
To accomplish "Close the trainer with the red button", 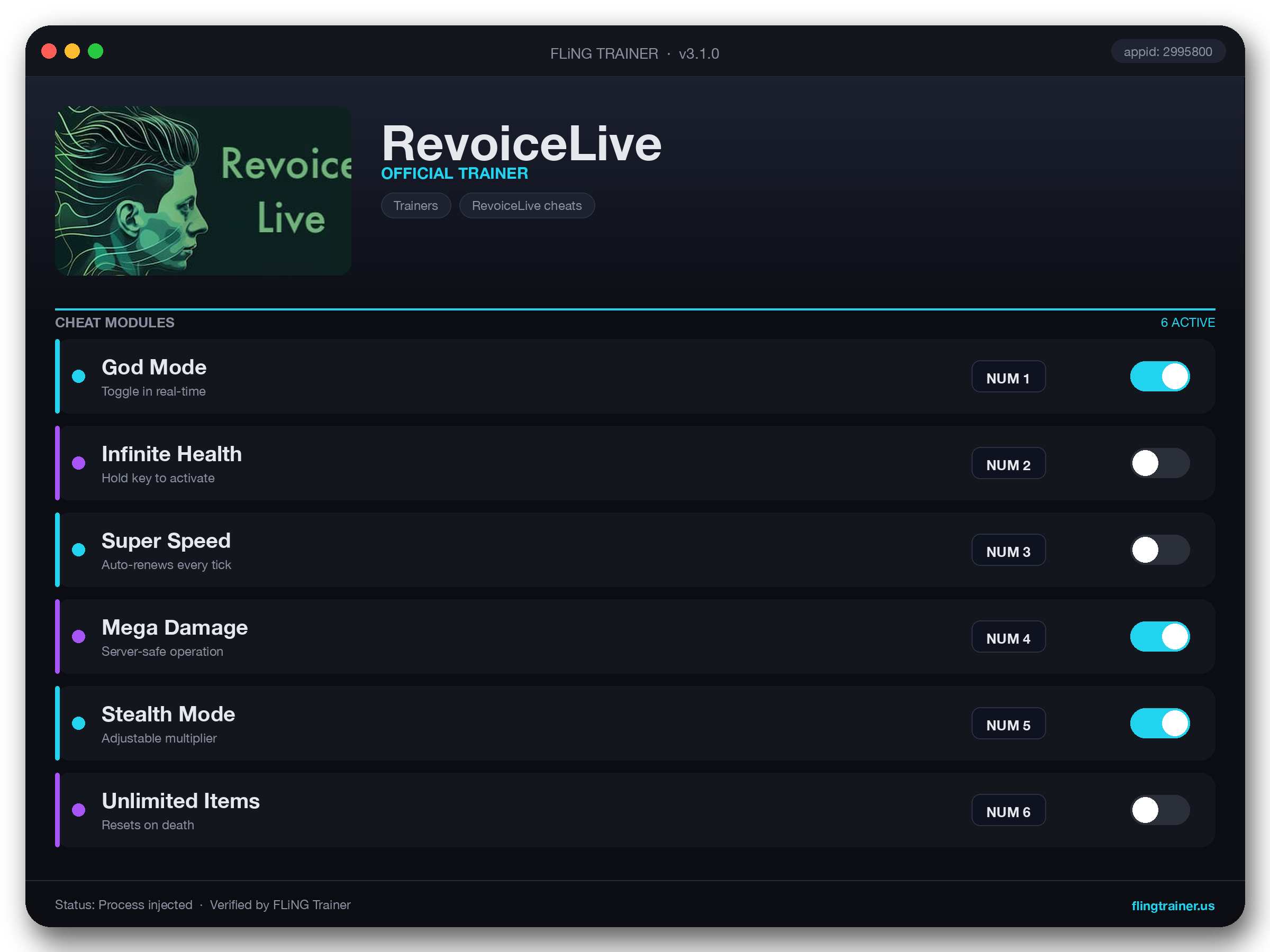I will coord(49,51).
